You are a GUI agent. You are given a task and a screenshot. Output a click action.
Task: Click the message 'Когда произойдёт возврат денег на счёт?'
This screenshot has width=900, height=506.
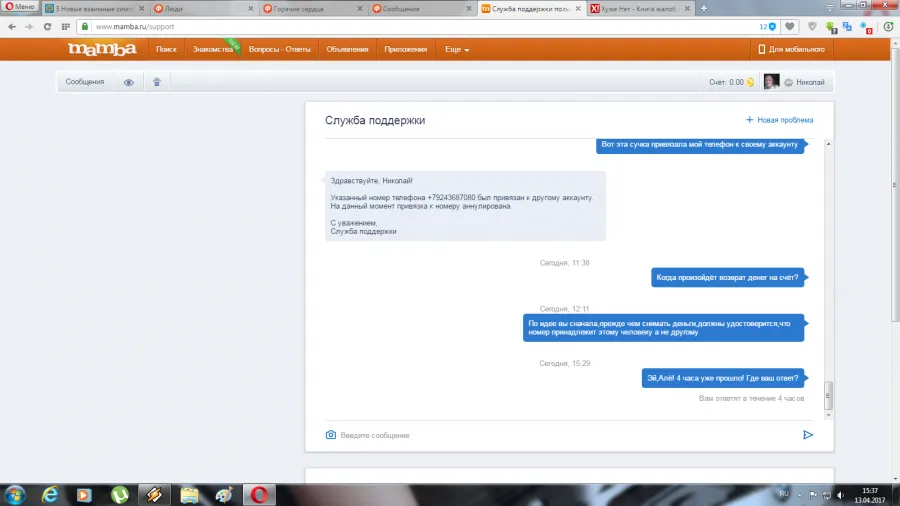(727, 278)
